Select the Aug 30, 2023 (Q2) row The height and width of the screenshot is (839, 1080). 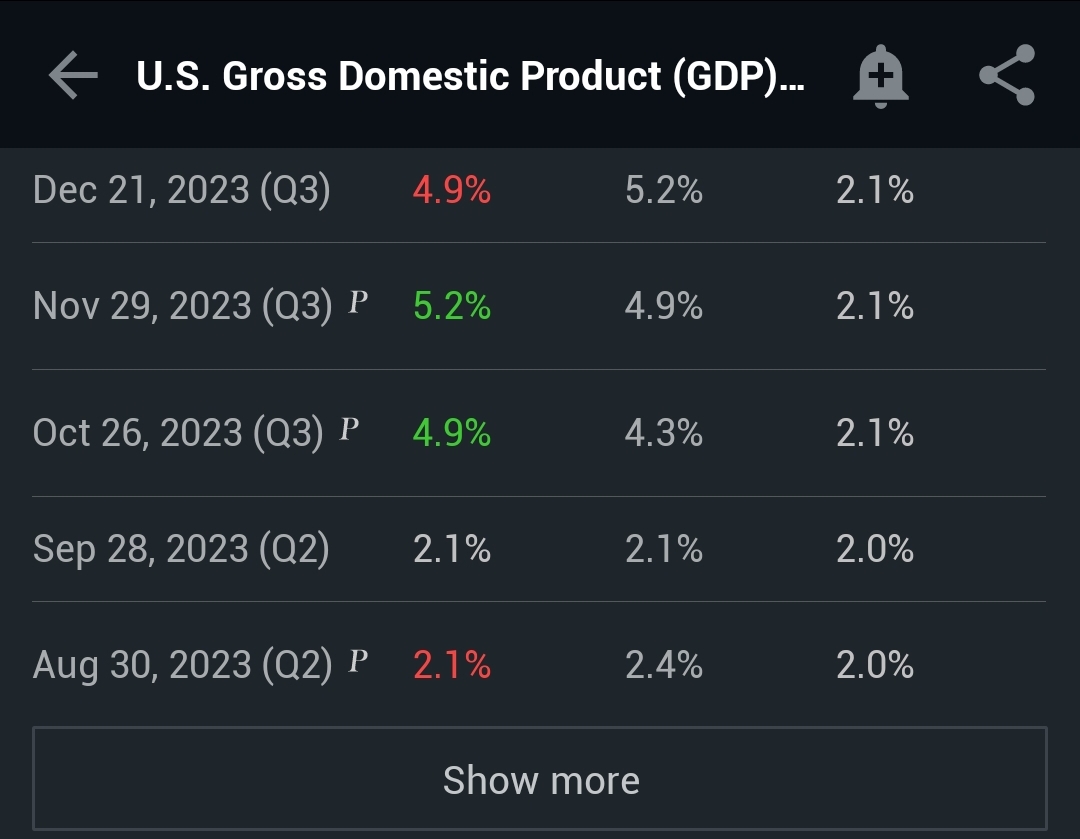[539, 665]
